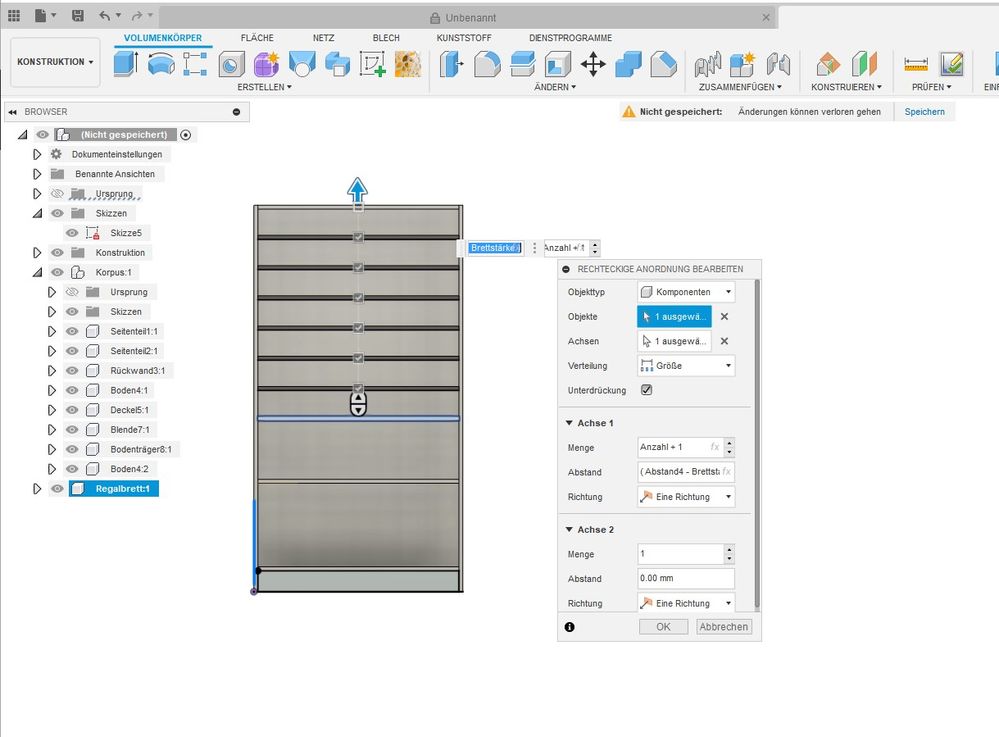The width and height of the screenshot is (999, 737).
Task: Select the Sweep tool icon
Action: click(195, 64)
